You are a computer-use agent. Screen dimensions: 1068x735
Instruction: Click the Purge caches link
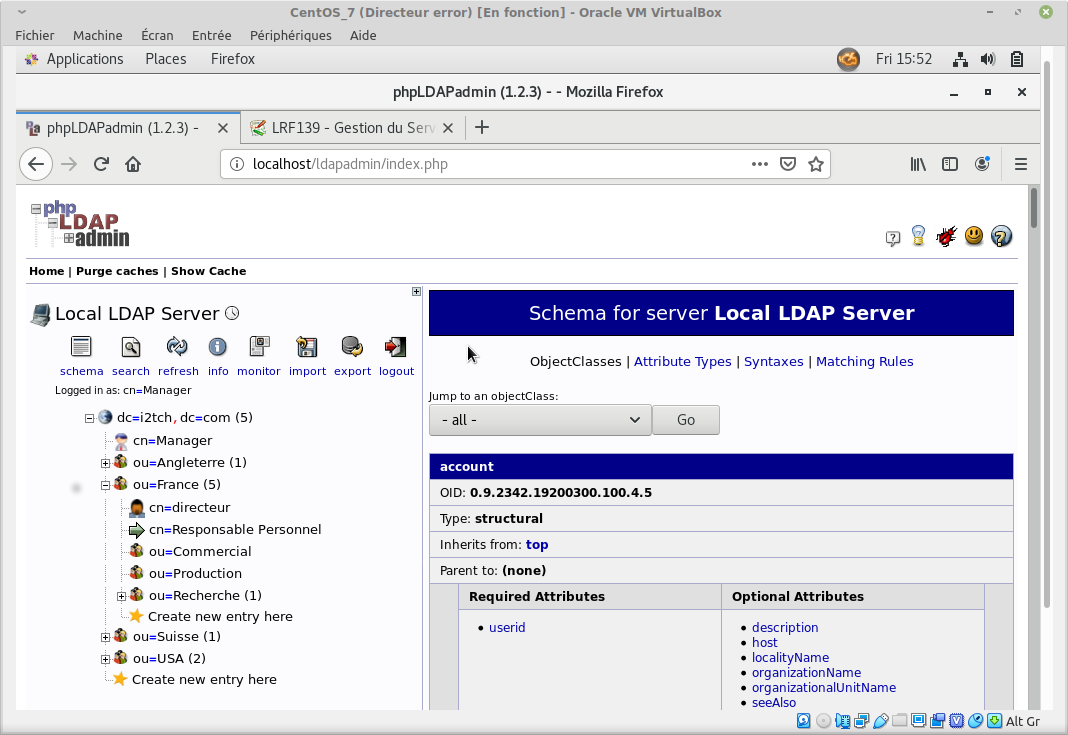pos(117,271)
